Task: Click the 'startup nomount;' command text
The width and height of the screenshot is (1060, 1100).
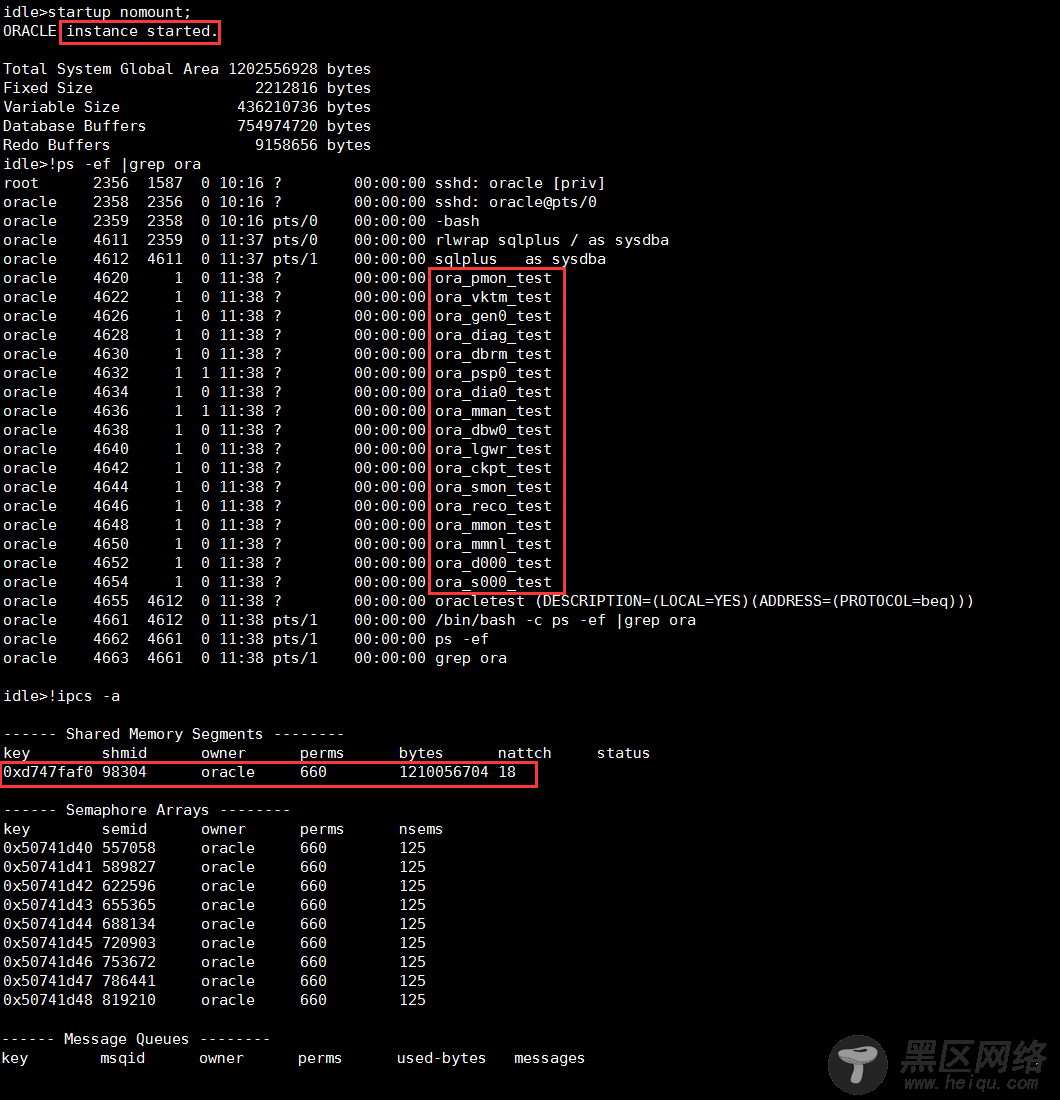Action: coord(119,12)
